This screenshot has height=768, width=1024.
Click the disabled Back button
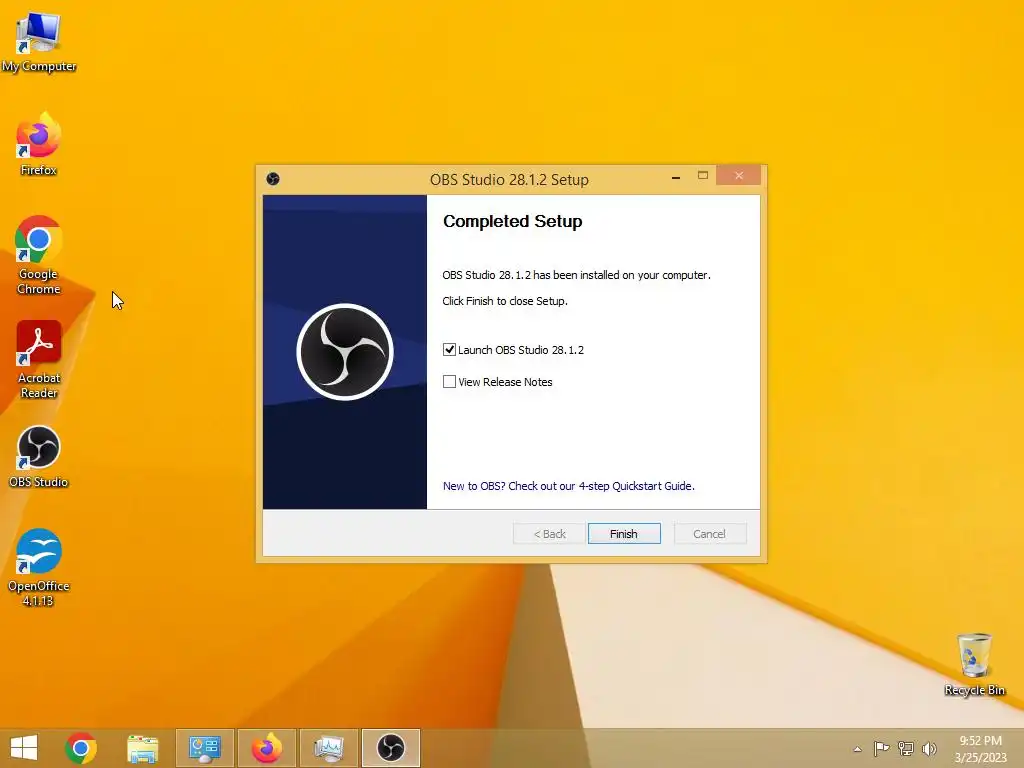point(549,534)
